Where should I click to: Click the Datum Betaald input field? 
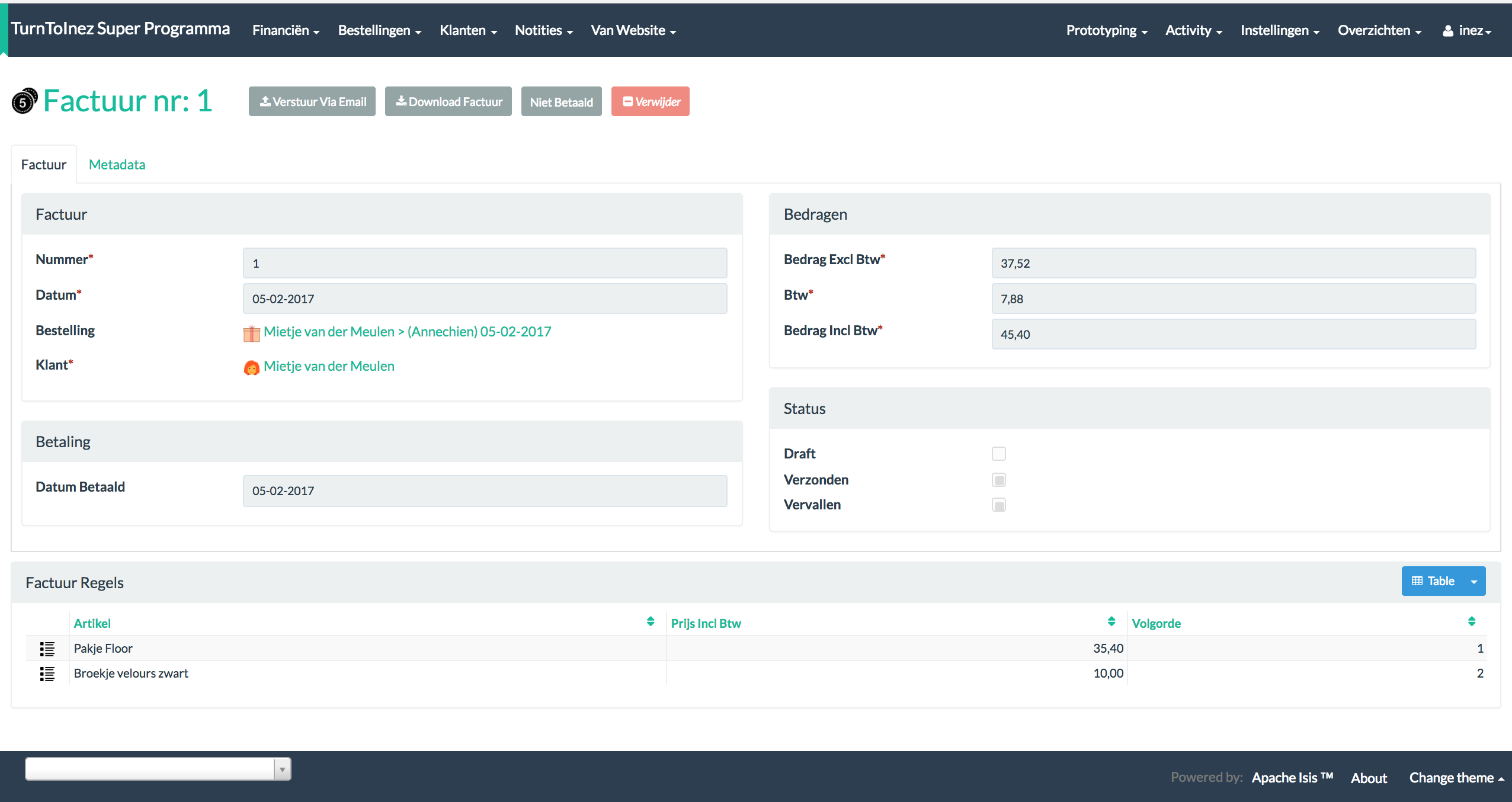click(485, 491)
